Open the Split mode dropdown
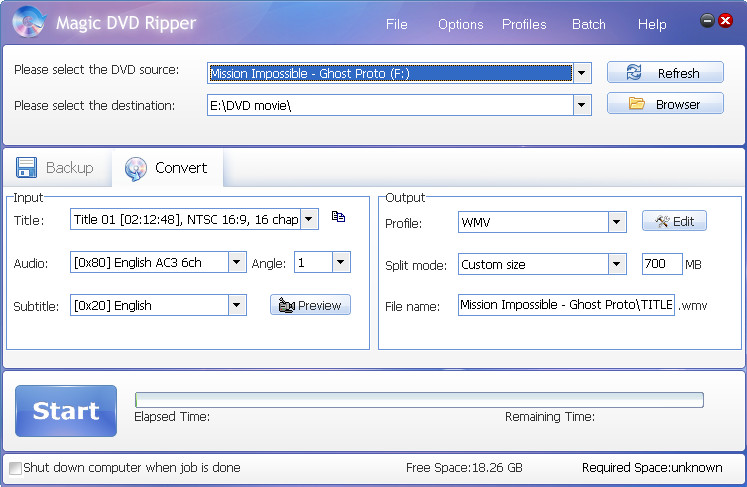Image resolution: width=747 pixels, height=487 pixels. pos(617,264)
